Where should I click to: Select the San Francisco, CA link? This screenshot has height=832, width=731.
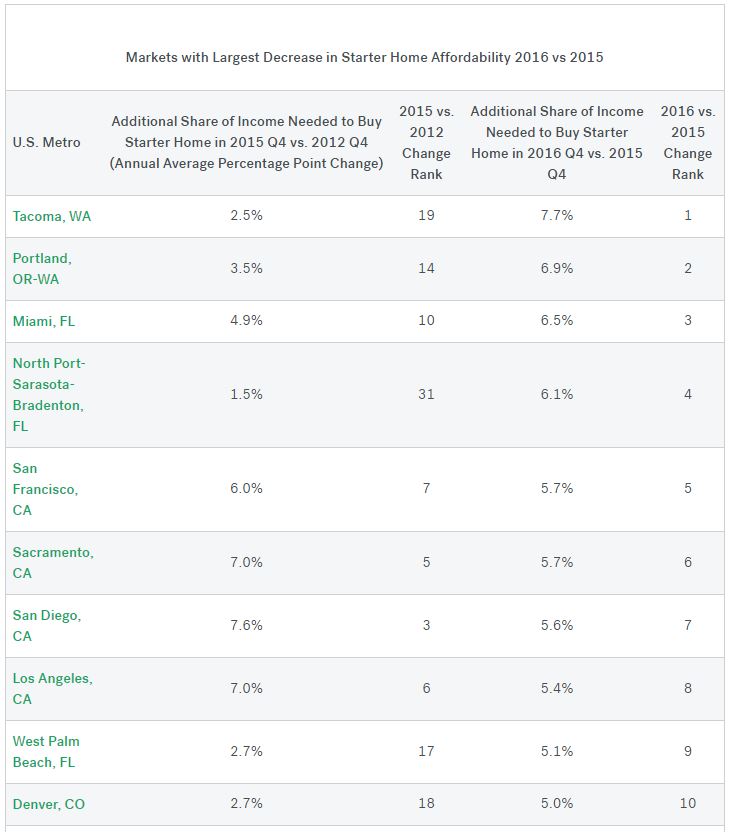46,489
